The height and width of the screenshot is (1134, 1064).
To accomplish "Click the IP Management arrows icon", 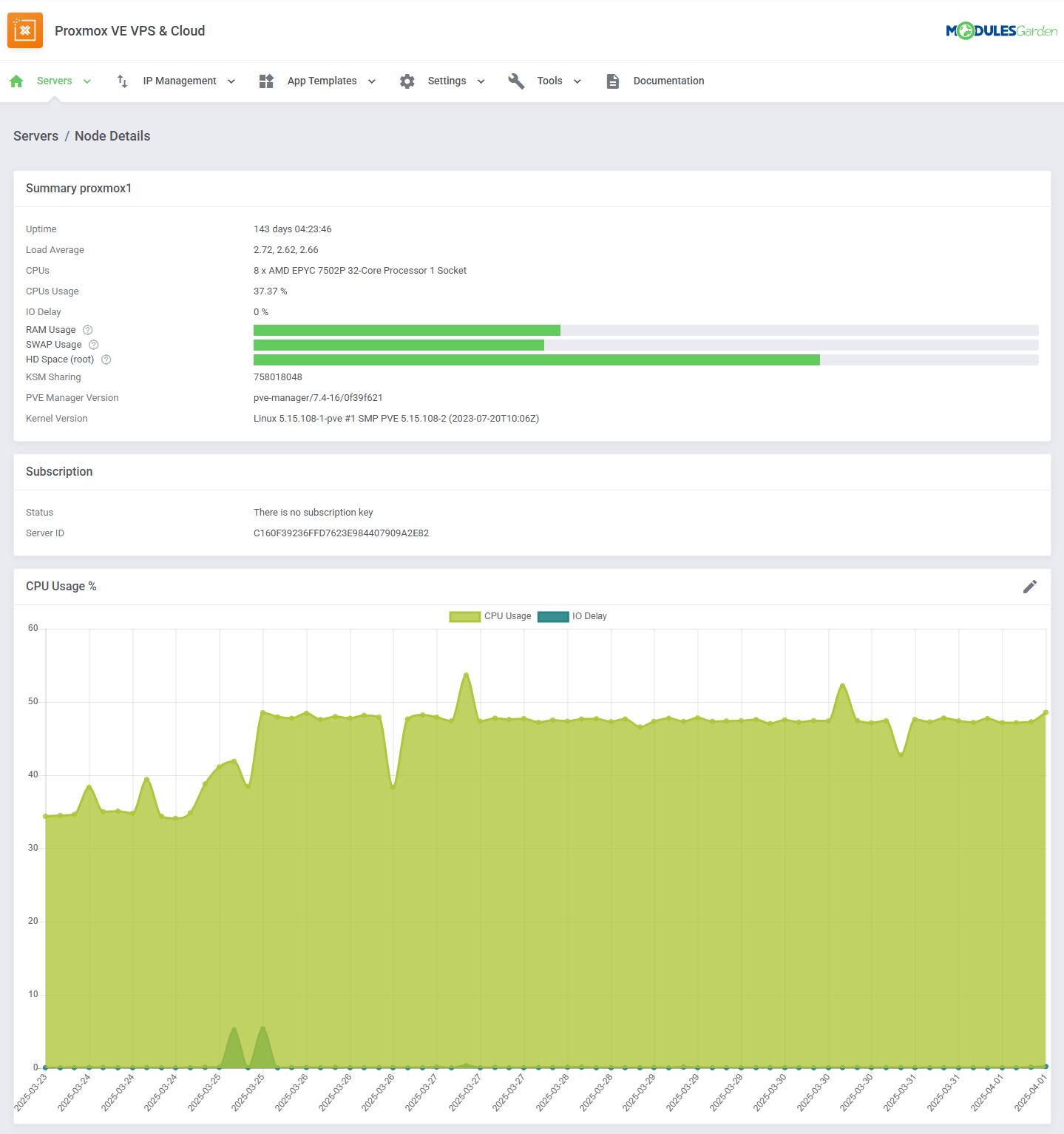I will click(x=123, y=81).
